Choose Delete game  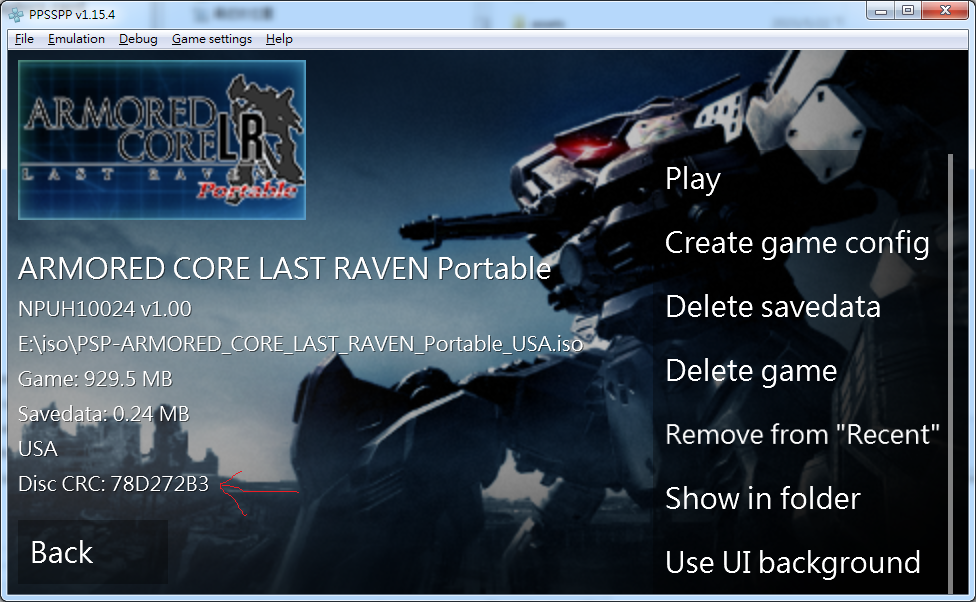[751, 370]
